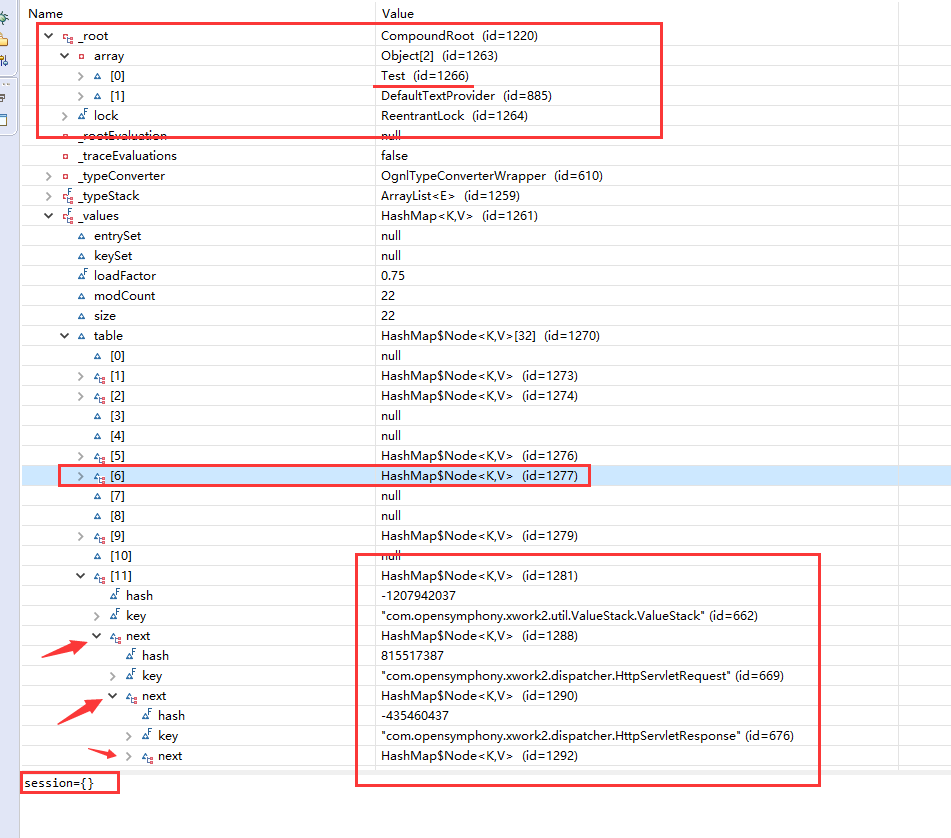This screenshot has height=838, width=951.
Task: Expand table entry [2]
Action: 81,396
